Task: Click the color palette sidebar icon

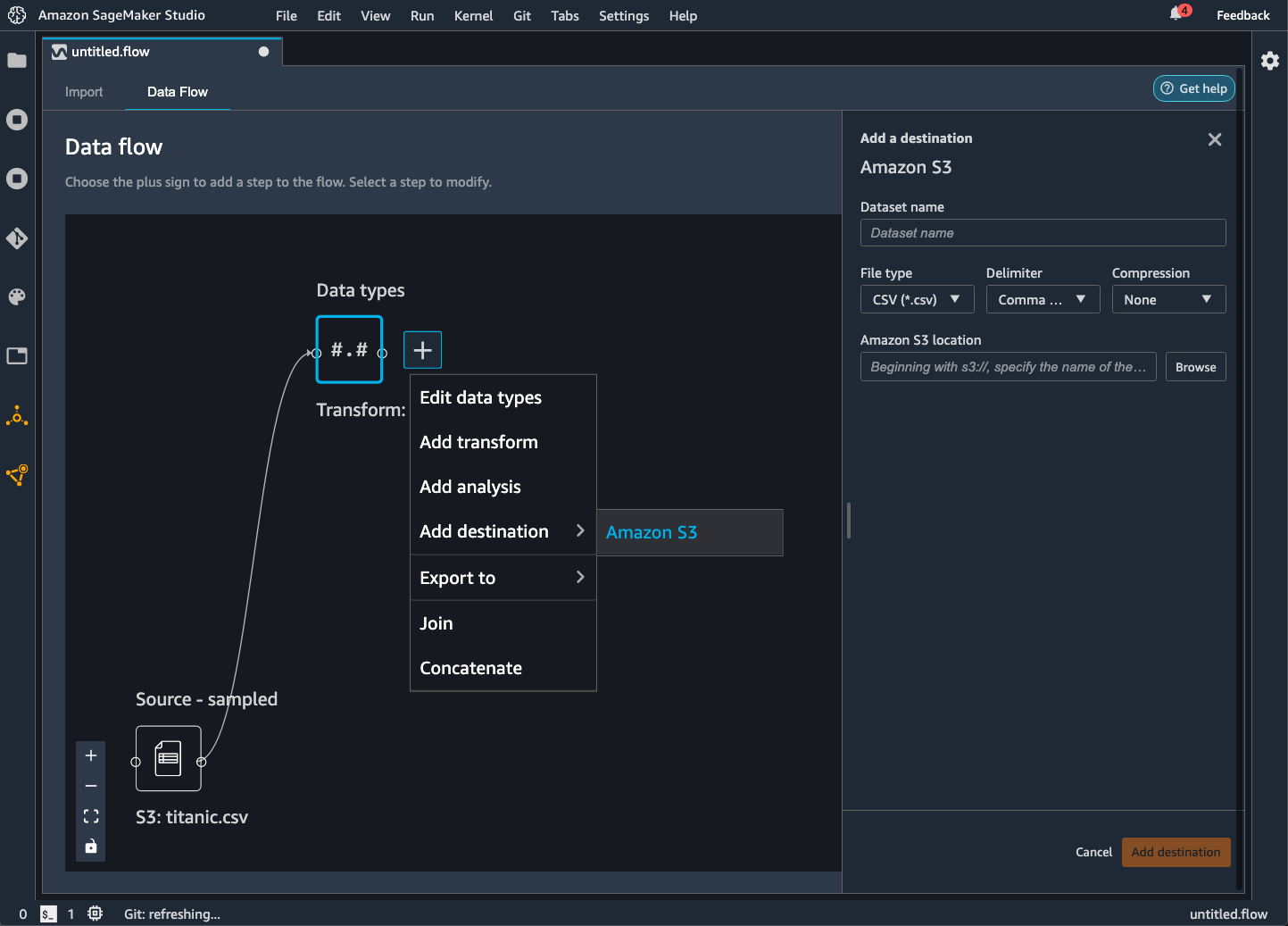Action: (x=17, y=297)
